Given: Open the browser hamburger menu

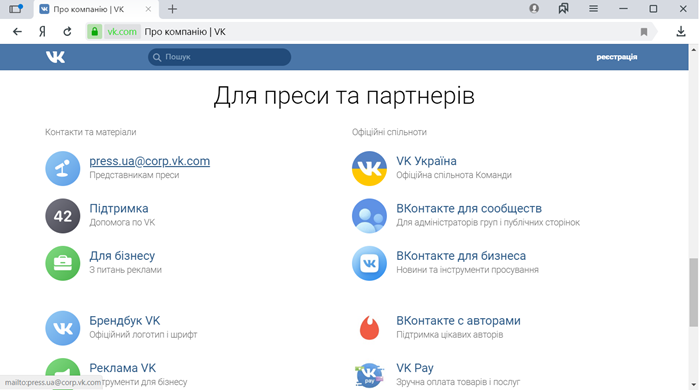Looking at the screenshot, I should coord(593,8).
